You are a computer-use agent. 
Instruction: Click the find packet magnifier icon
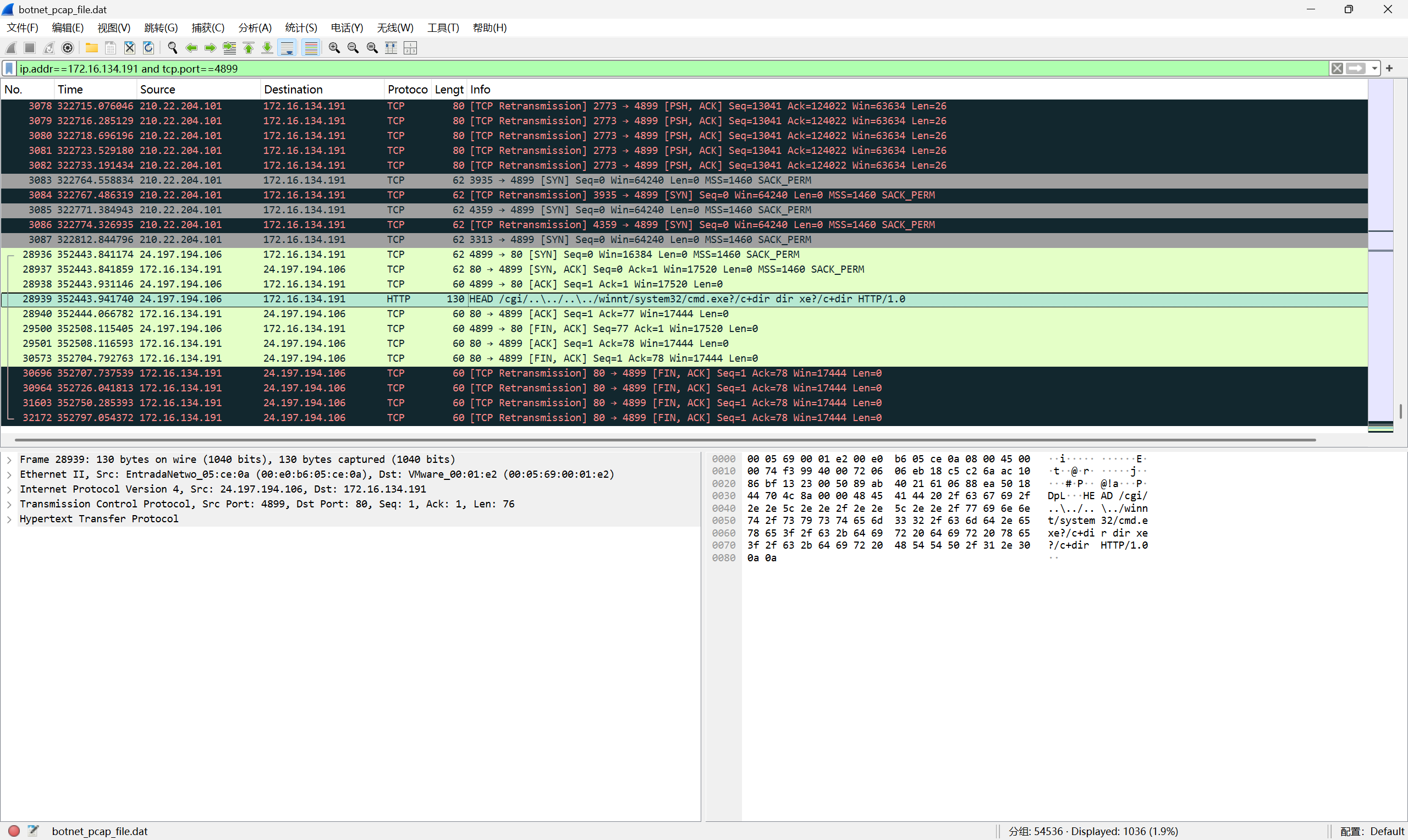click(173, 48)
